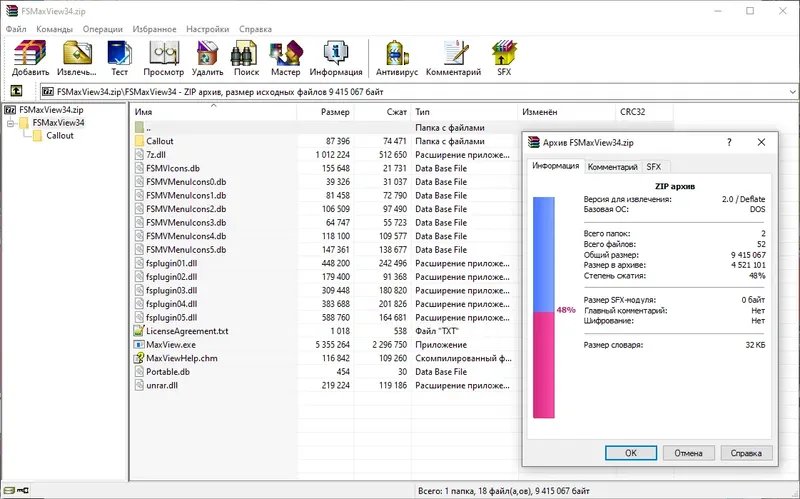
Task: Collapse the FSMaxView34 tree node
Action: (10, 123)
